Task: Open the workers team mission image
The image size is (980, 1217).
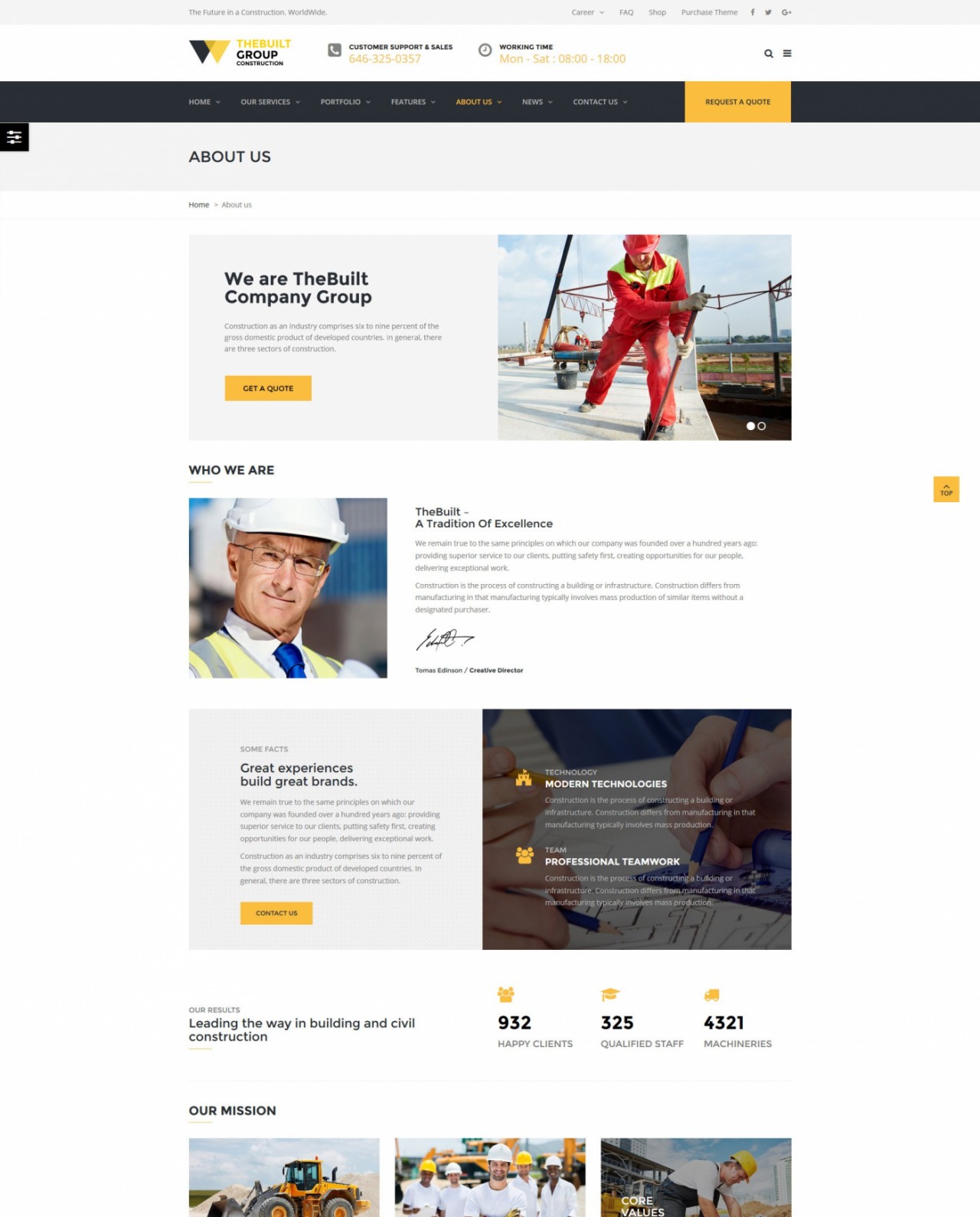Action: [x=490, y=1177]
